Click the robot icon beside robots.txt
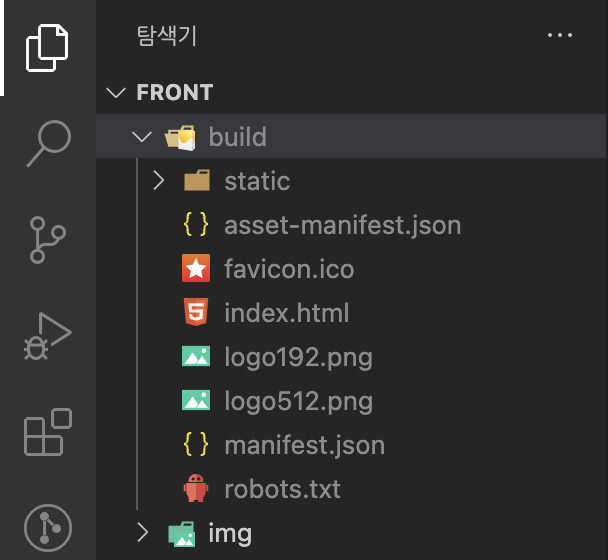608x560 pixels. (196, 488)
